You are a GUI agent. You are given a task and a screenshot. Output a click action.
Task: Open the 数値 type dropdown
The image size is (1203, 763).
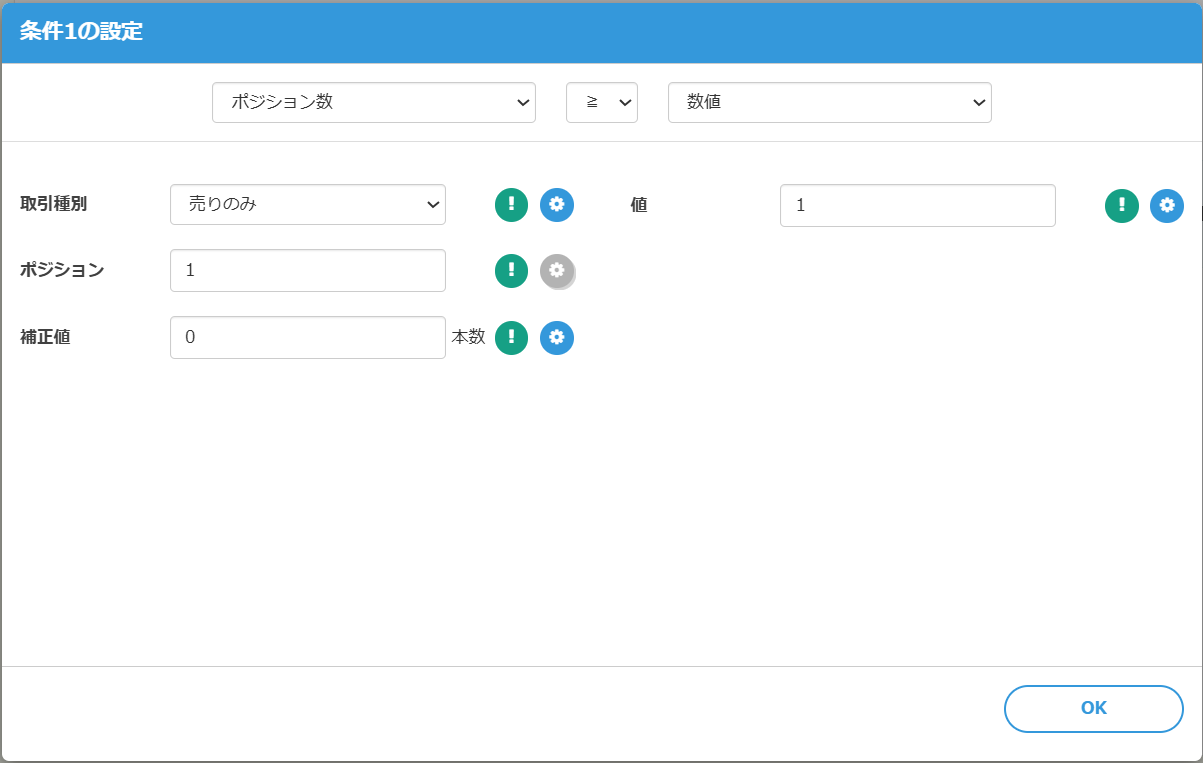[x=829, y=103]
